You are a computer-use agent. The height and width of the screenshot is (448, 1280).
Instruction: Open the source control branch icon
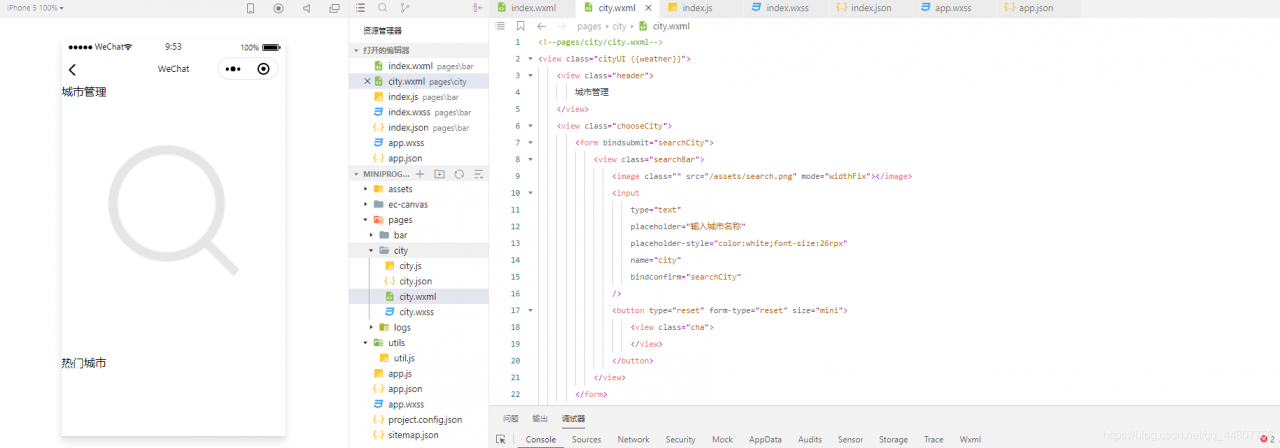coord(405,8)
